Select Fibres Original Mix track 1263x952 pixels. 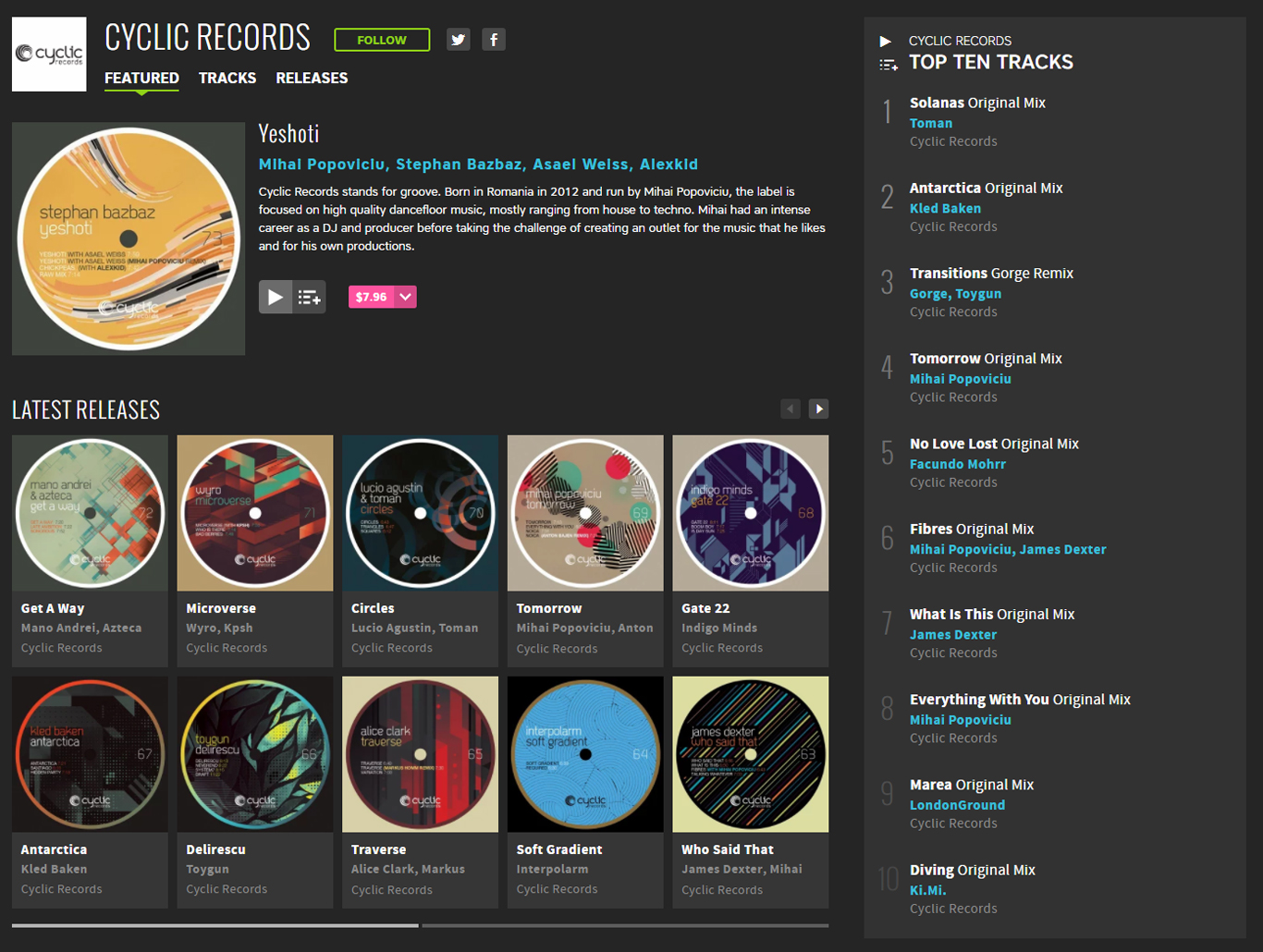pos(972,529)
